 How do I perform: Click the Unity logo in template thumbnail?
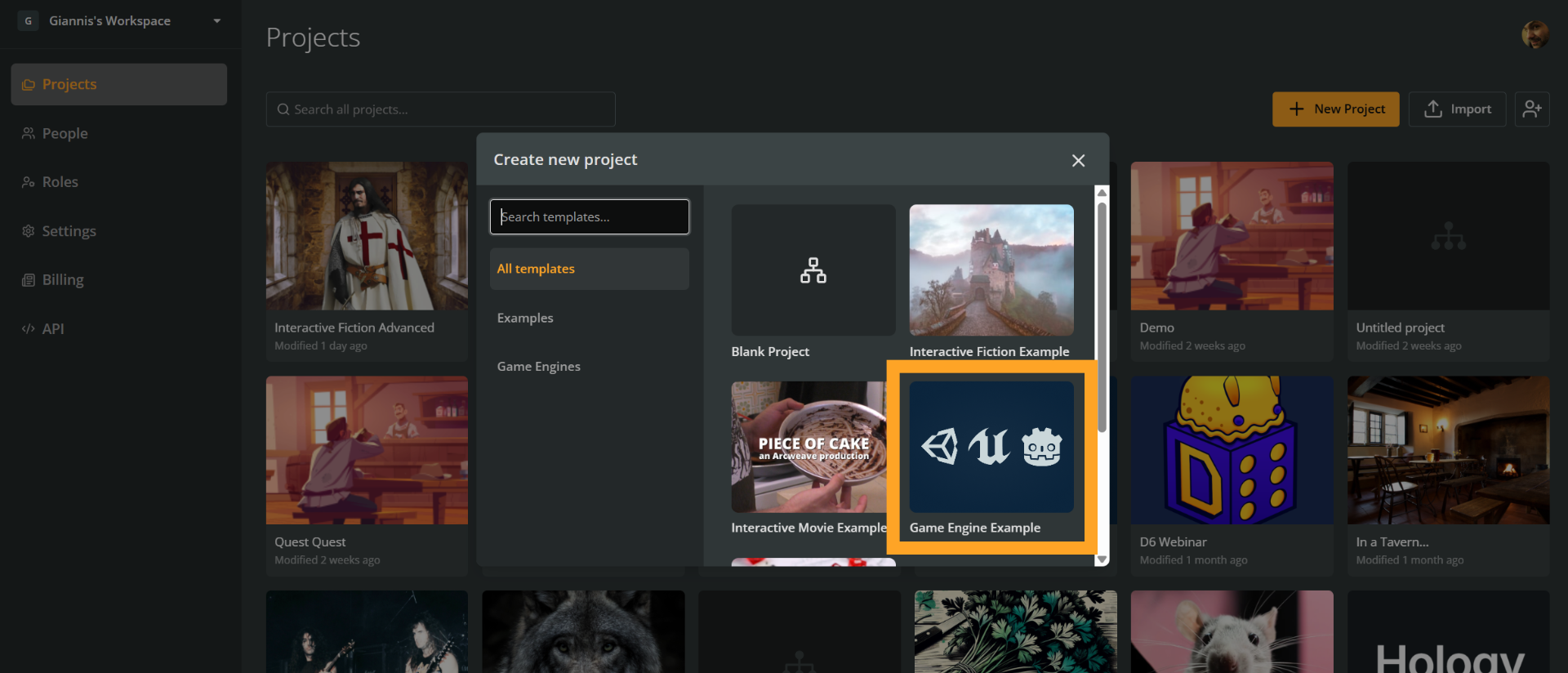tap(940, 447)
